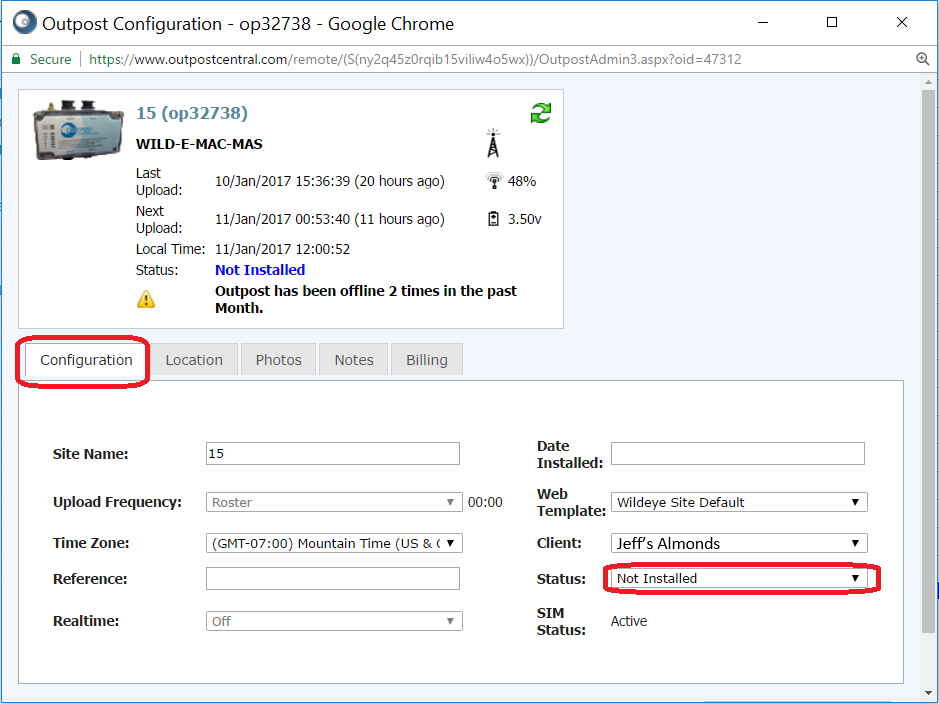Image resolution: width=939 pixels, height=704 pixels.
Task: Expand the Client dropdown
Action: pos(739,543)
